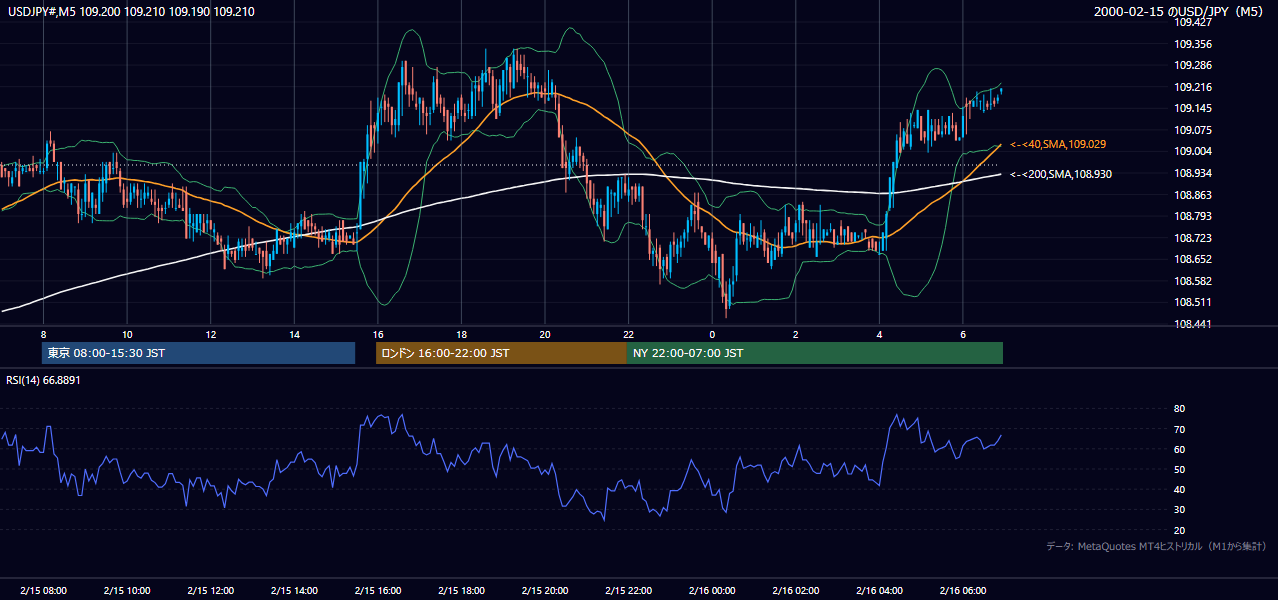Click price level 108.652 on the axis
This screenshot has height=600, width=1278.
(1193, 259)
